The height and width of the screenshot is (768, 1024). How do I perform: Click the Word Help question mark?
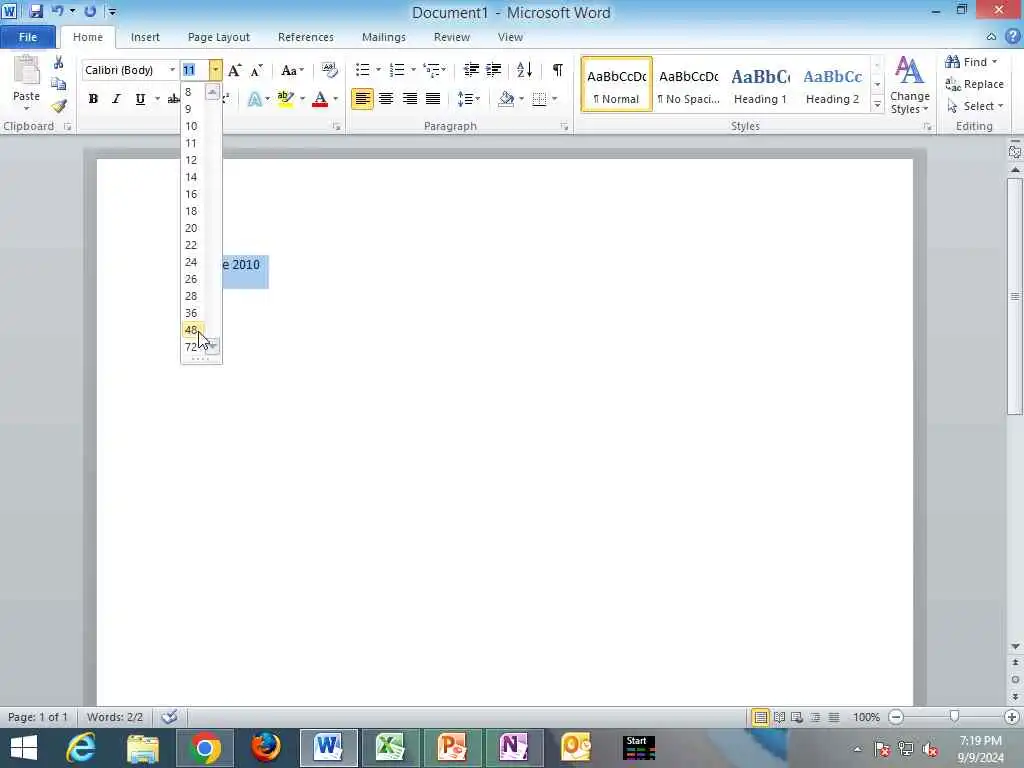tap(1013, 37)
